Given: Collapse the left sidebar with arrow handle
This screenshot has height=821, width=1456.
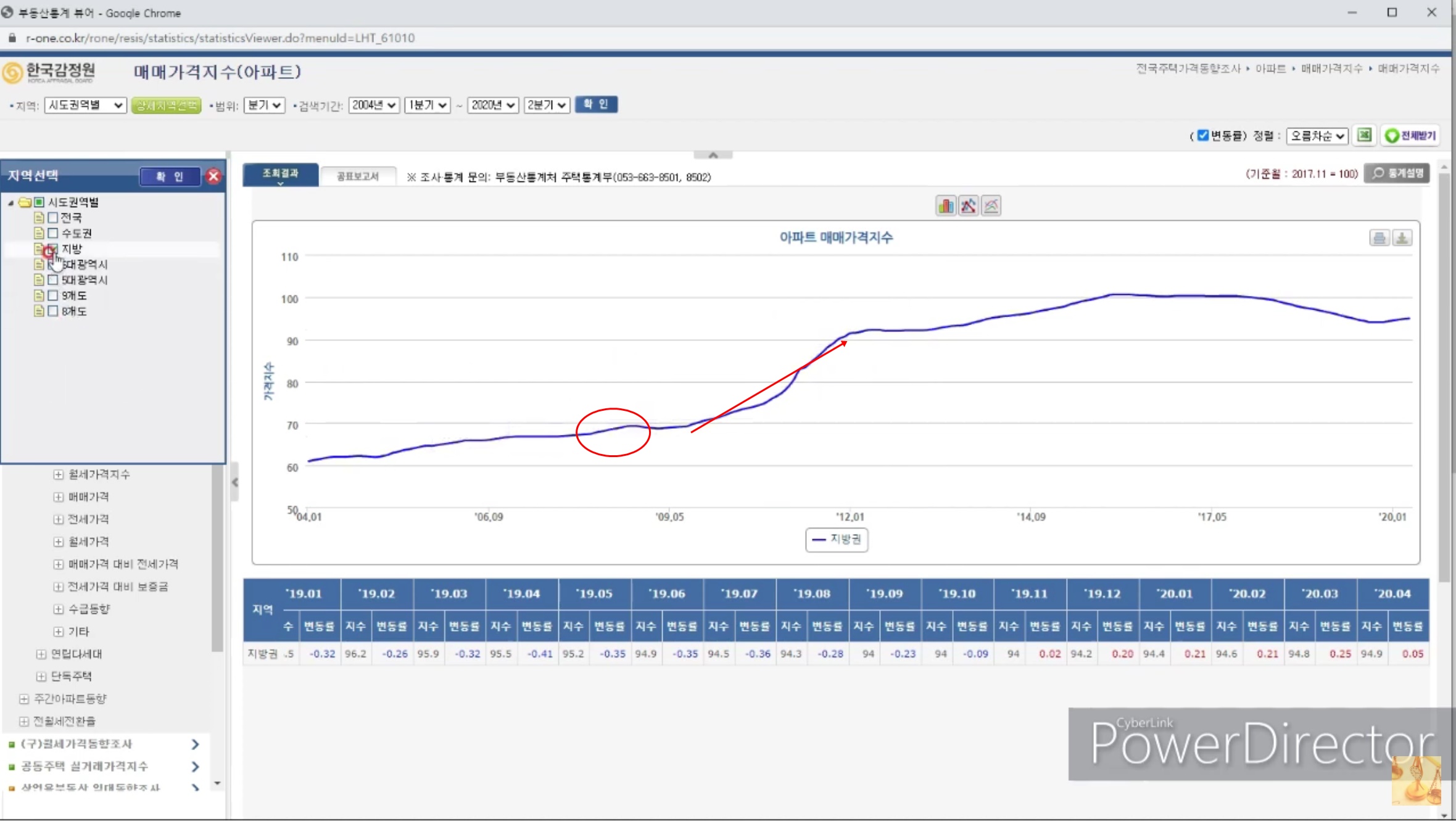Looking at the screenshot, I should pos(235,482).
